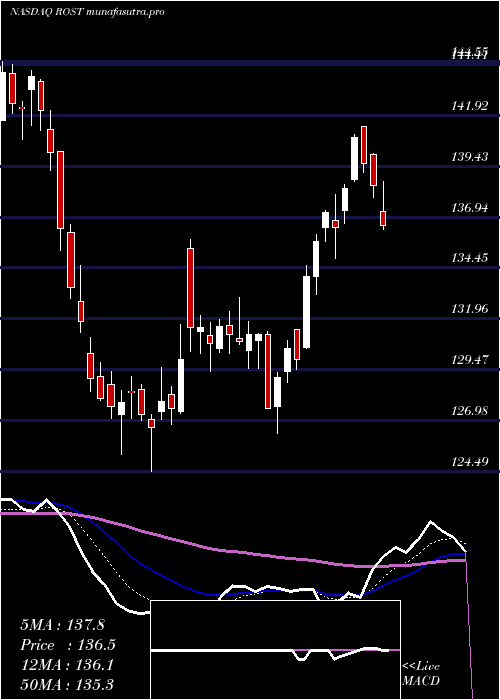The width and height of the screenshot is (500, 700).
Task: Click the tall white candle peaking near 139.43
Action: (354, 158)
